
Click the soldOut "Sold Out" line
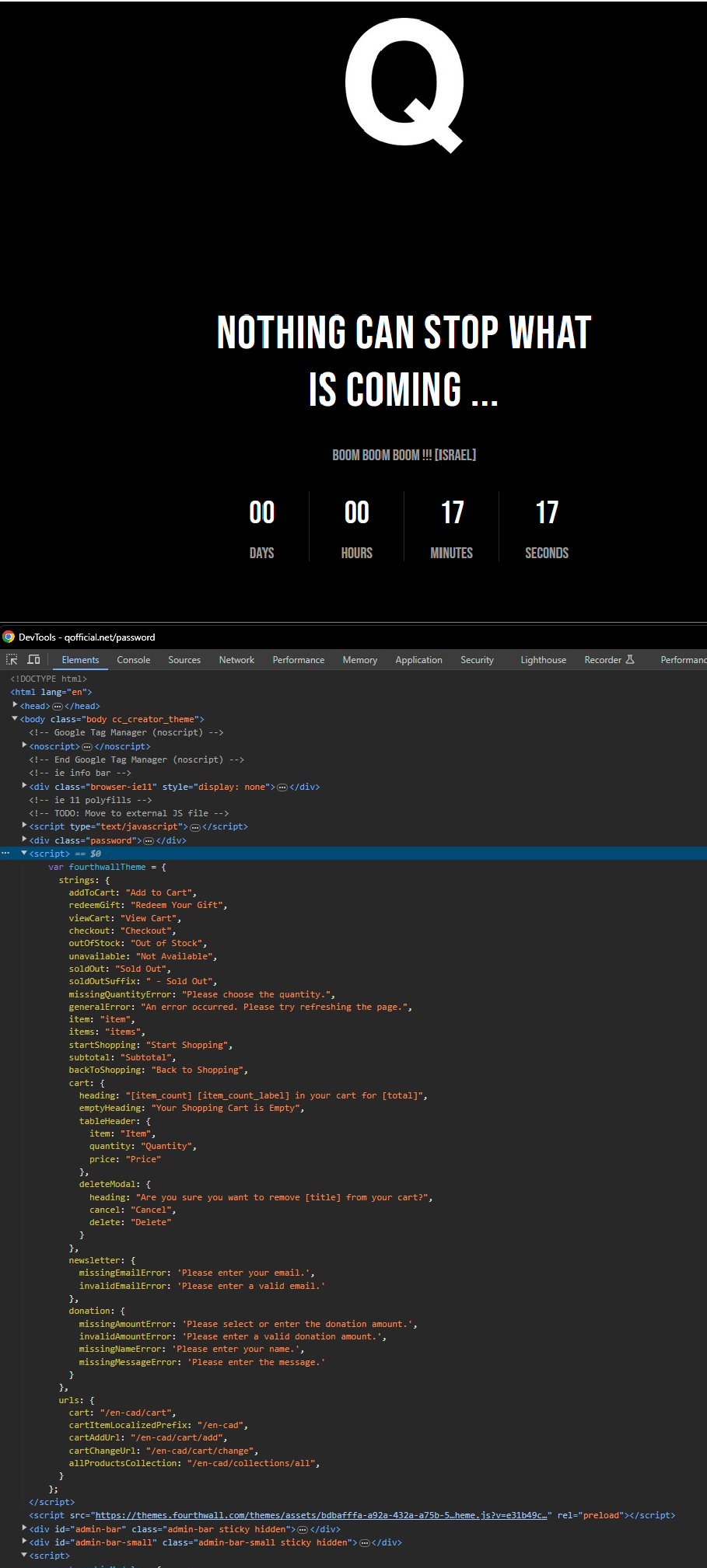(x=120, y=969)
